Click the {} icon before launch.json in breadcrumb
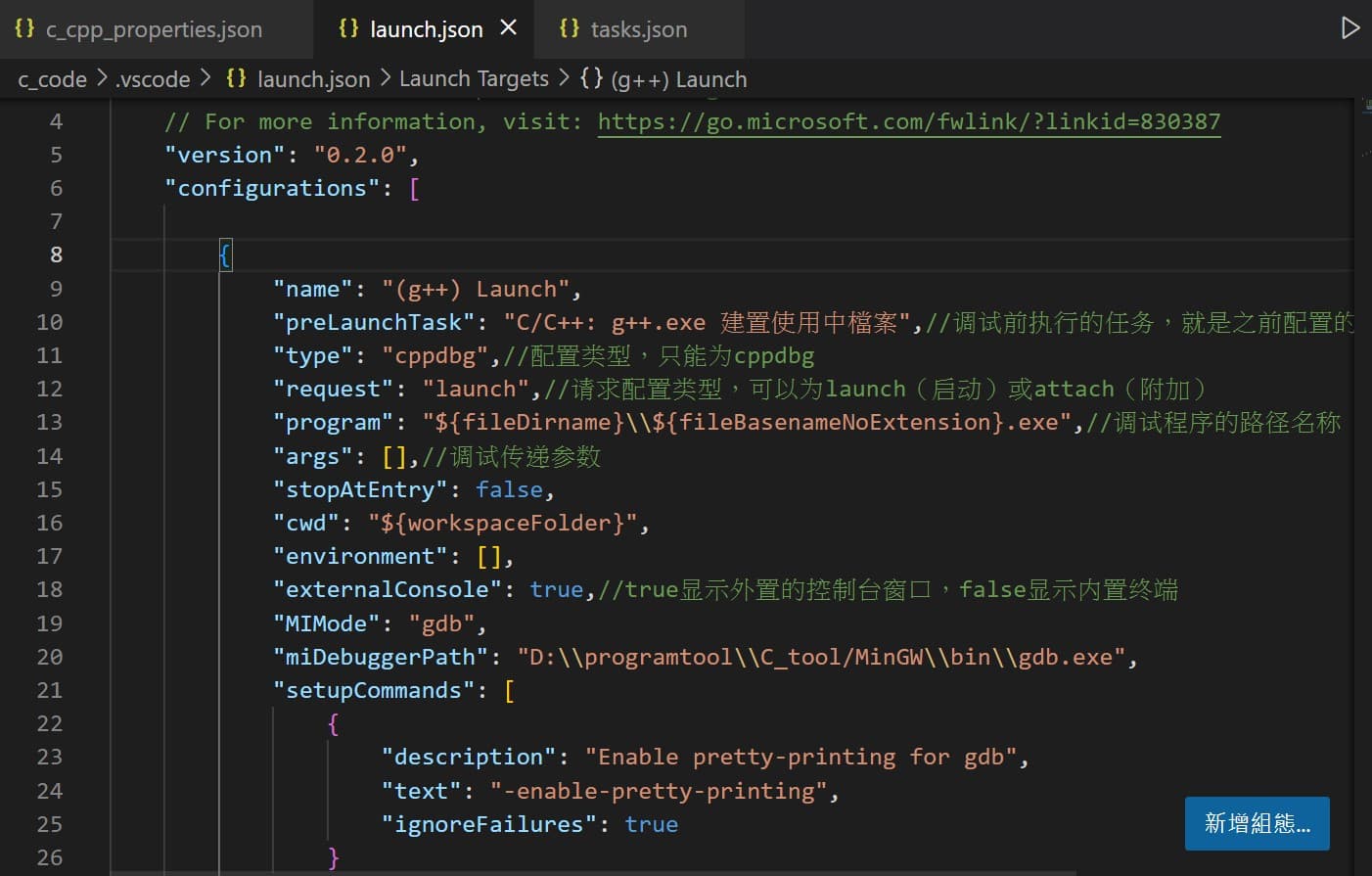Viewport: 1372px width, 876px height. [x=237, y=78]
